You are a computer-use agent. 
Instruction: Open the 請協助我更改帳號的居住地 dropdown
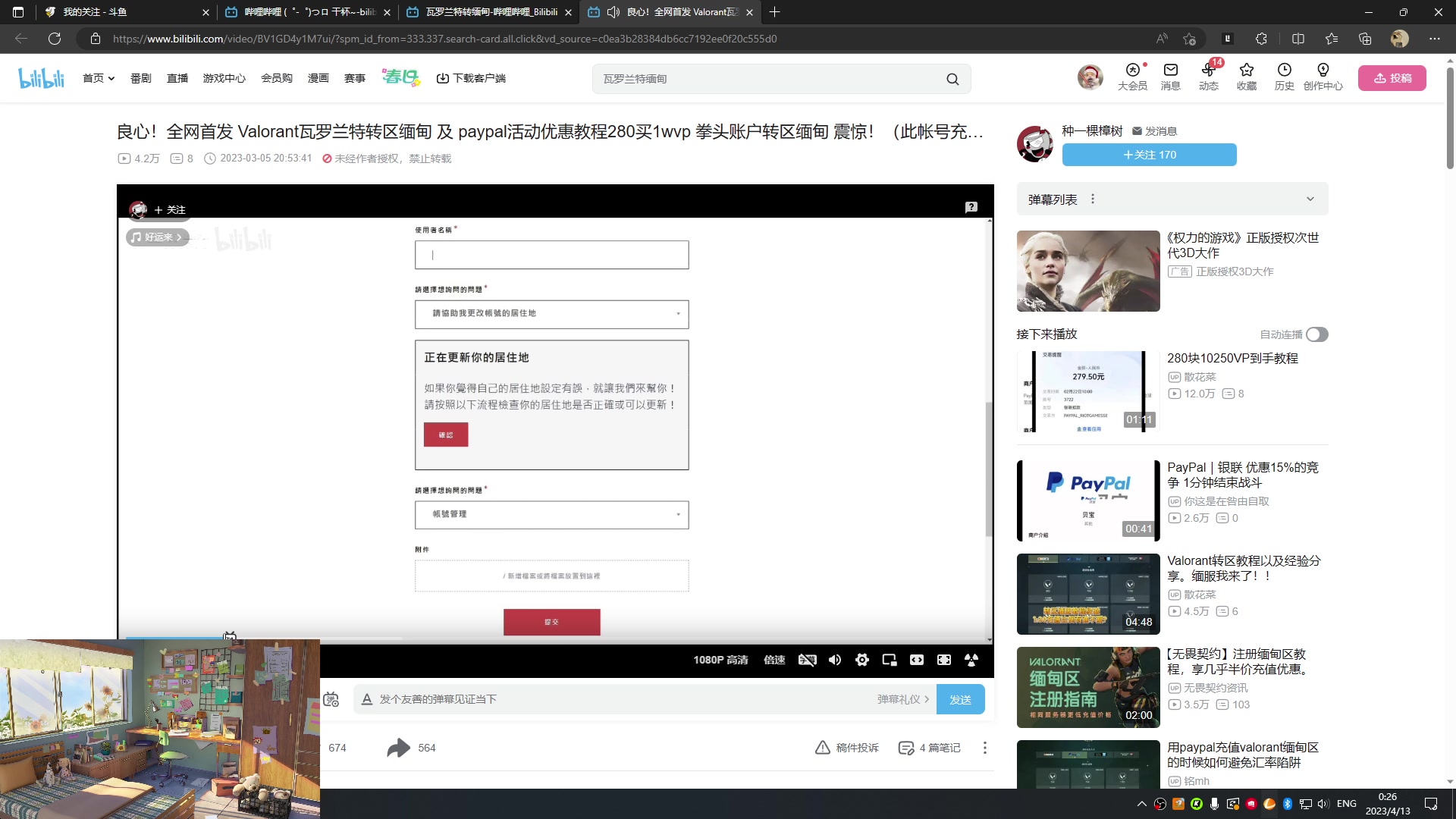click(551, 314)
